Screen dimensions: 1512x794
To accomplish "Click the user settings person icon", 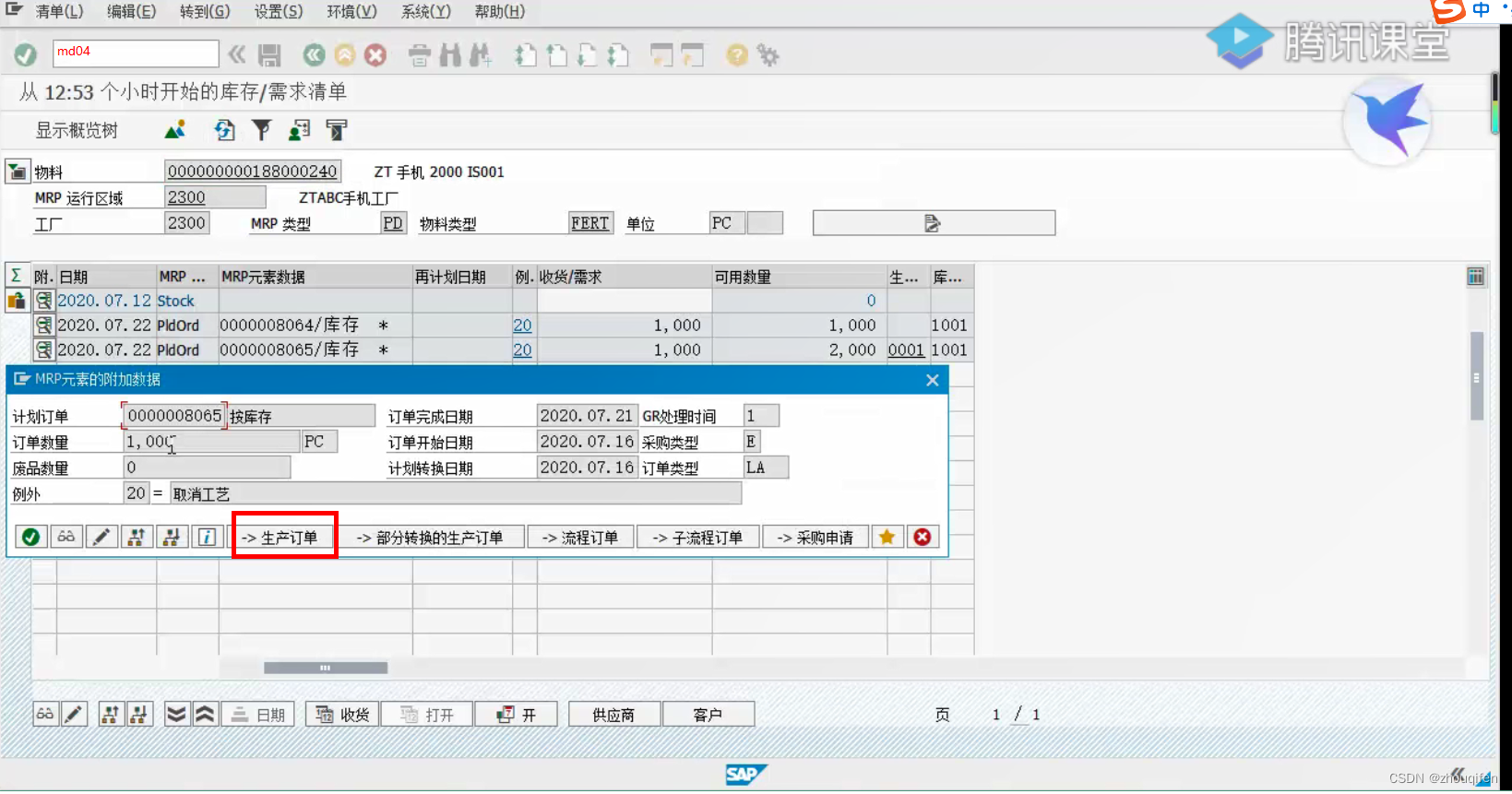I will click(x=299, y=130).
